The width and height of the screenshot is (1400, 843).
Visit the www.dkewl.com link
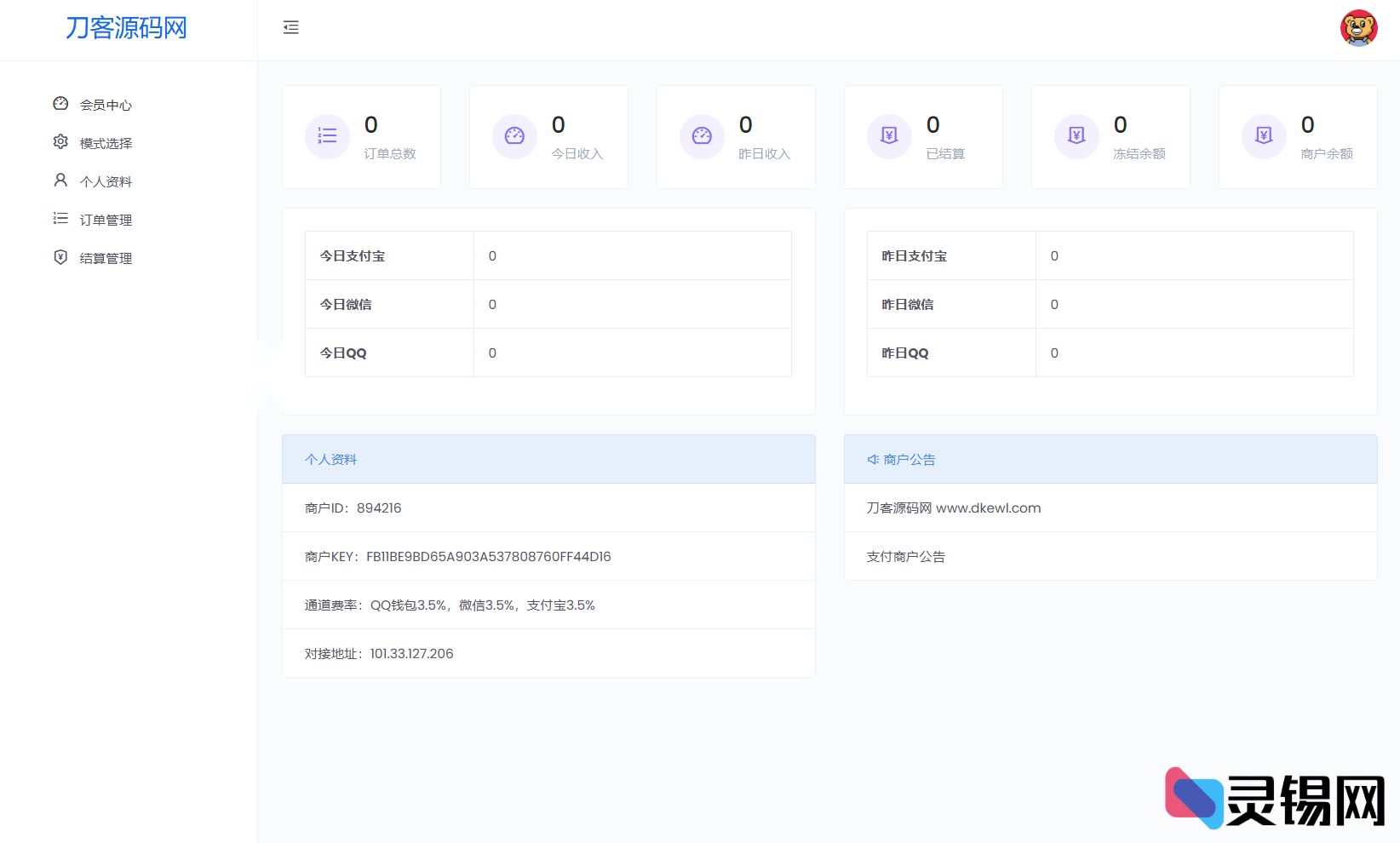point(988,508)
